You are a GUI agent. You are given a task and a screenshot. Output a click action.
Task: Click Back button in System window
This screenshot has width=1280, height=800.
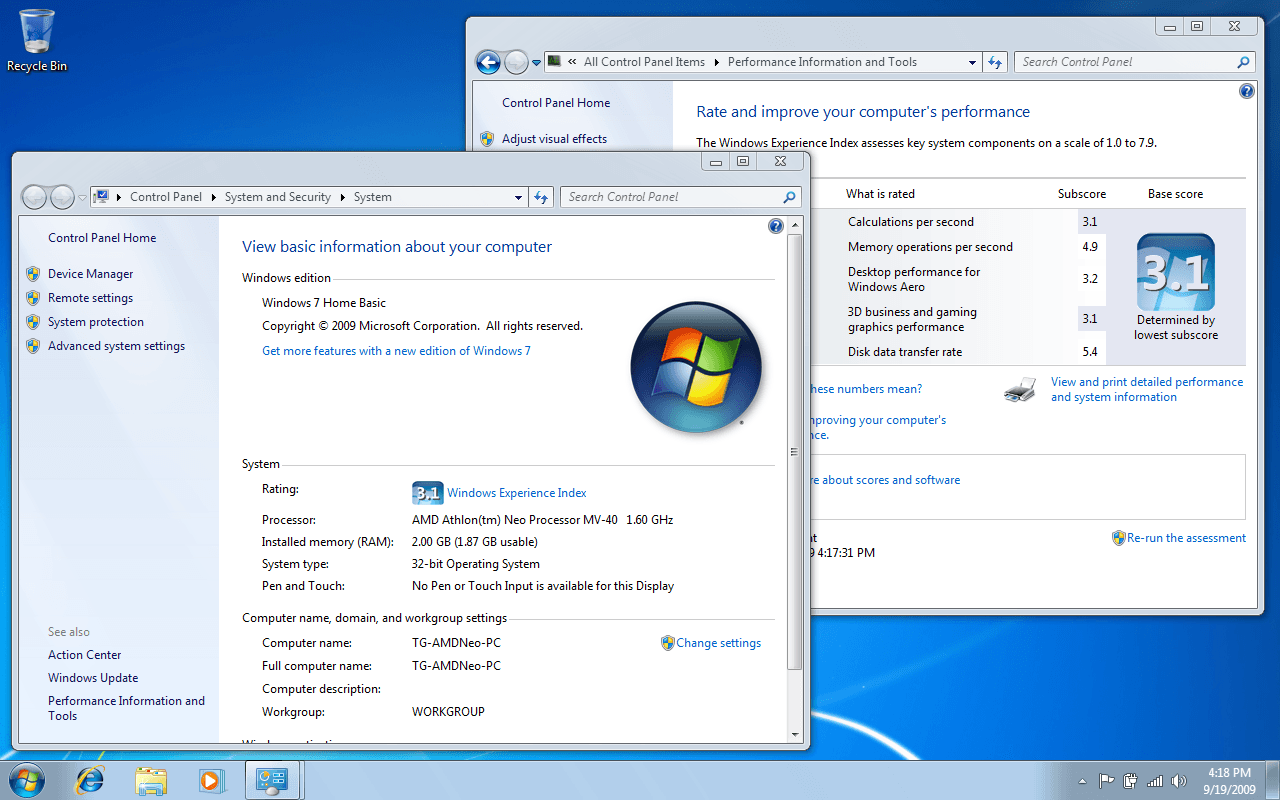(34, 197)
